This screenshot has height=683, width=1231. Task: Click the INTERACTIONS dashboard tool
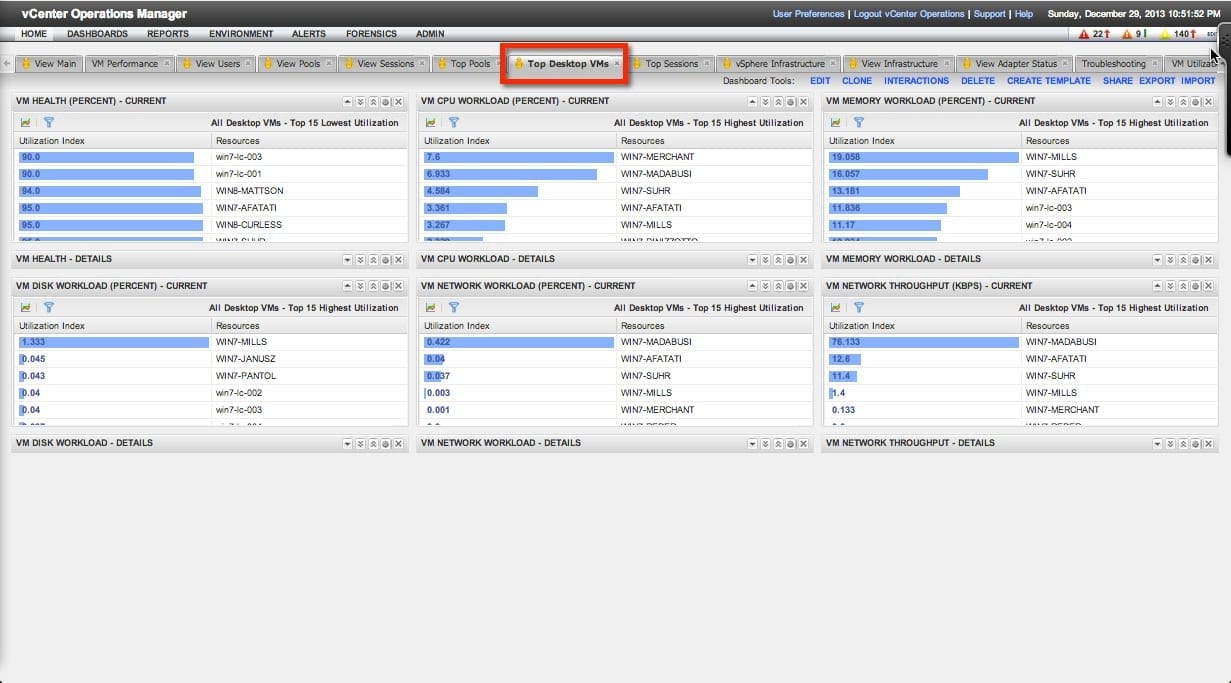[916, 81]
